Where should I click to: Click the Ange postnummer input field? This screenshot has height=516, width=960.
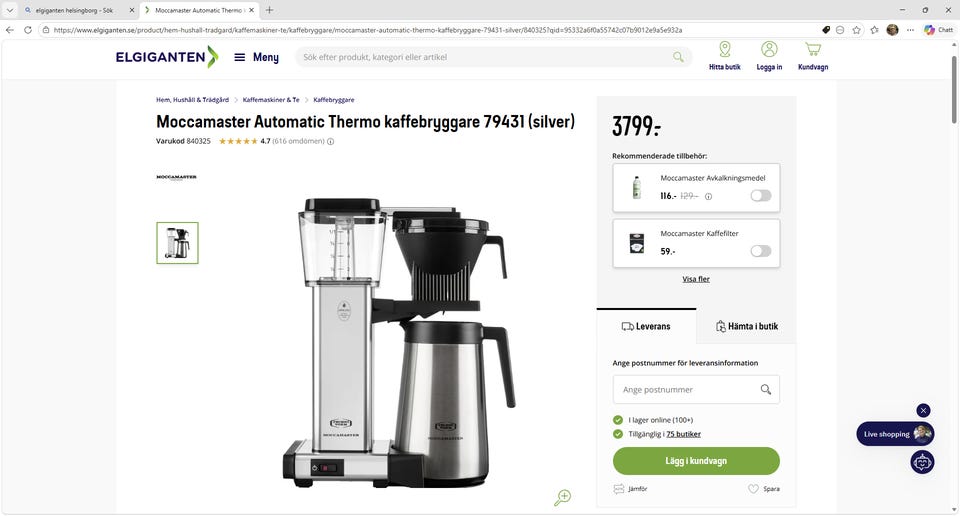(696, 389)
